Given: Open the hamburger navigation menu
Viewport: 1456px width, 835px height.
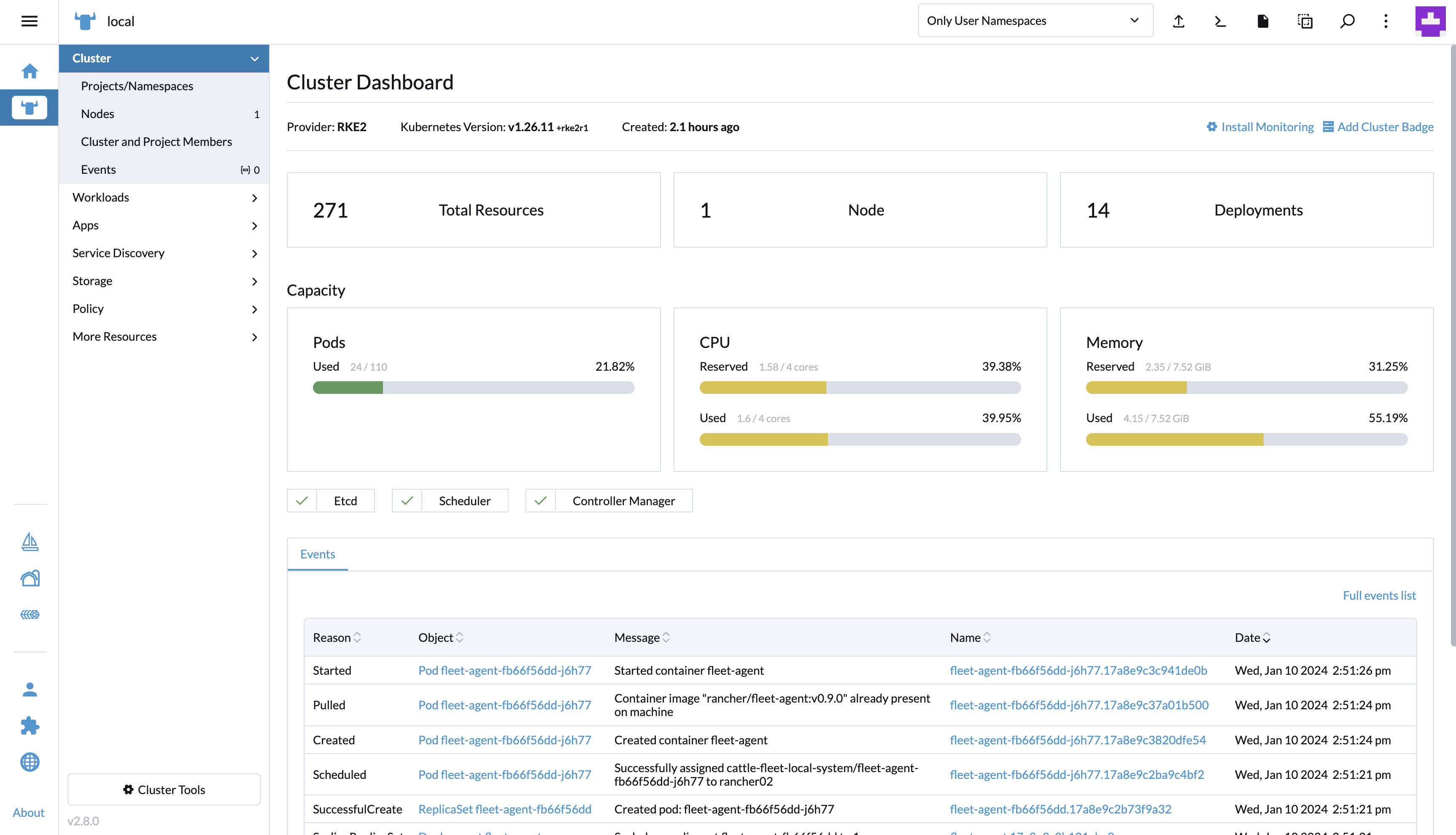Looking at the screenshot, I should click(29, 21).
